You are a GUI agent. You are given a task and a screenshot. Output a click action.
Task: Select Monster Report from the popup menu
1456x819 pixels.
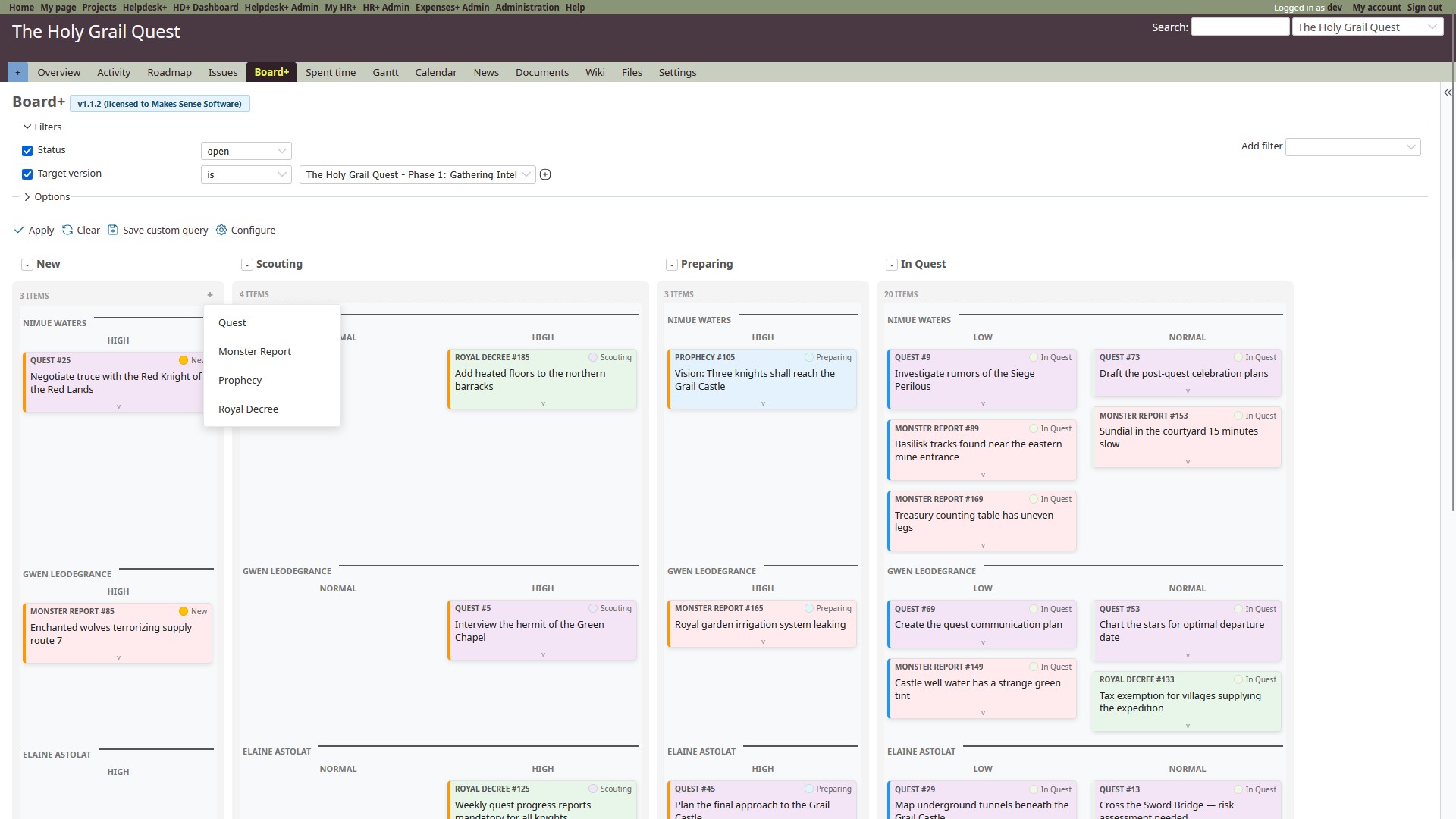(255, 352)
